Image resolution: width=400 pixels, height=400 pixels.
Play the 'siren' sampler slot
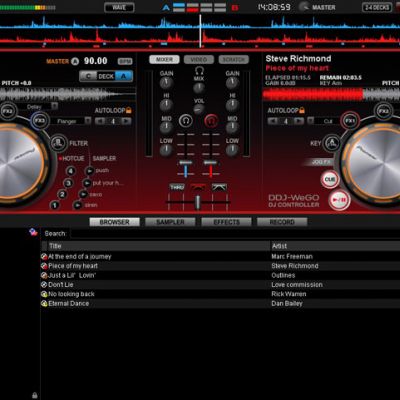point(77,205)
